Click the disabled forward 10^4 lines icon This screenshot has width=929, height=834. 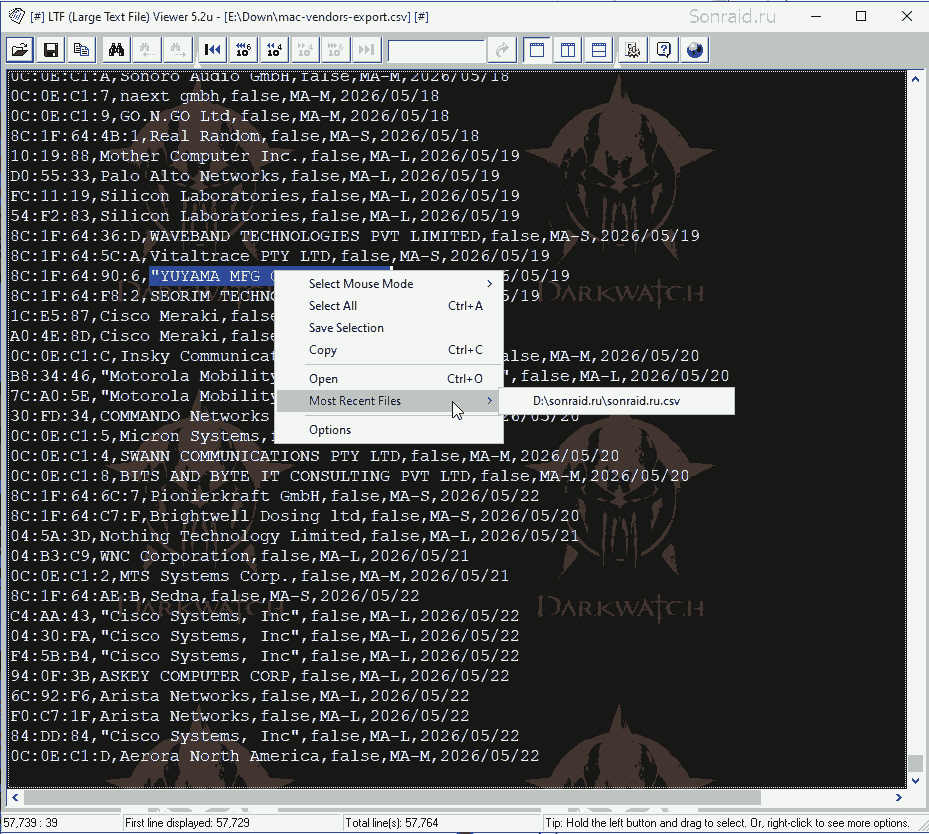pyautogui.click(x=305, y=50)
